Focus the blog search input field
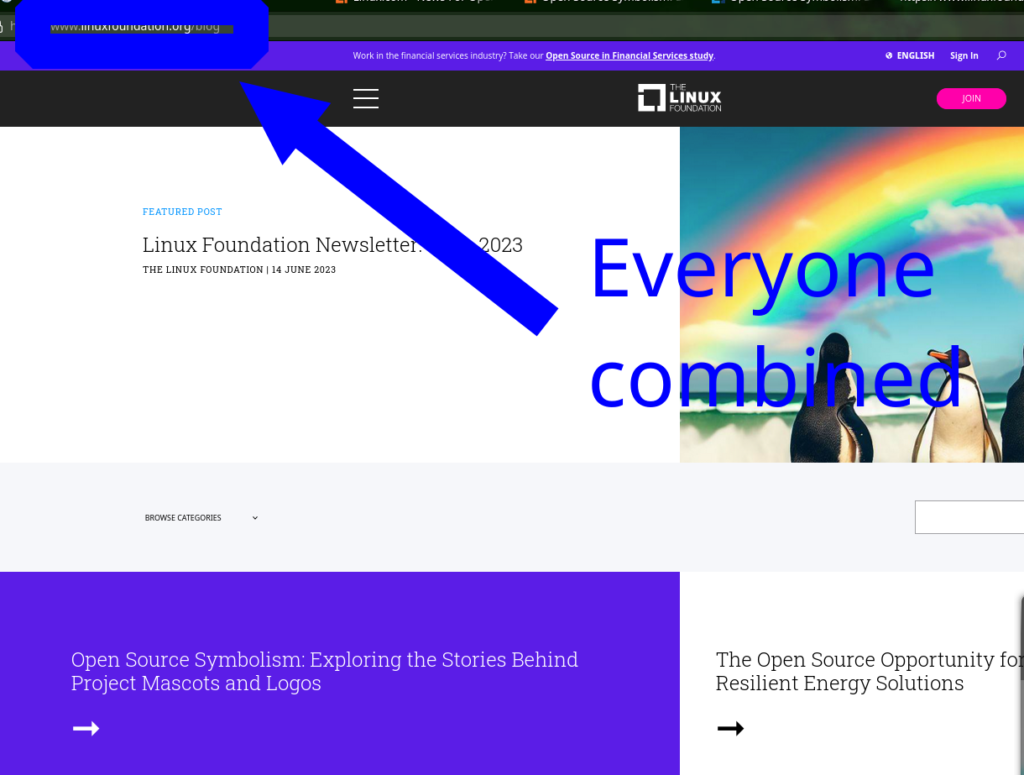This screenshot has width=1024, height=775. click(968, 518)
